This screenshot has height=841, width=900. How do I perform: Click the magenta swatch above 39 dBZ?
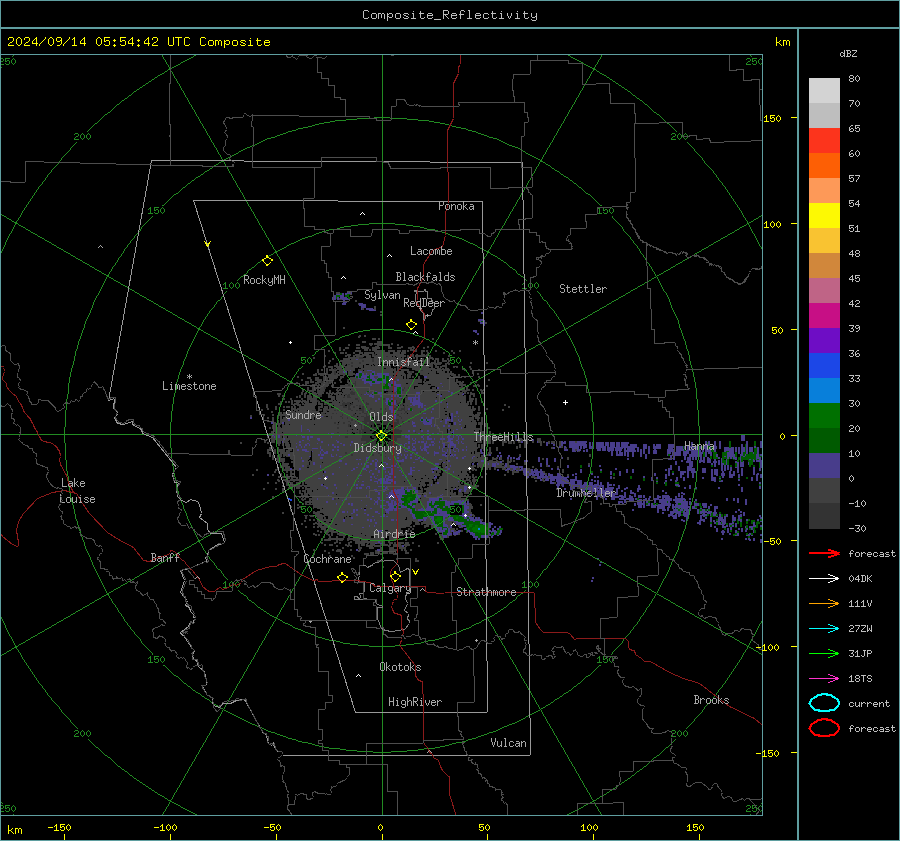824,316
